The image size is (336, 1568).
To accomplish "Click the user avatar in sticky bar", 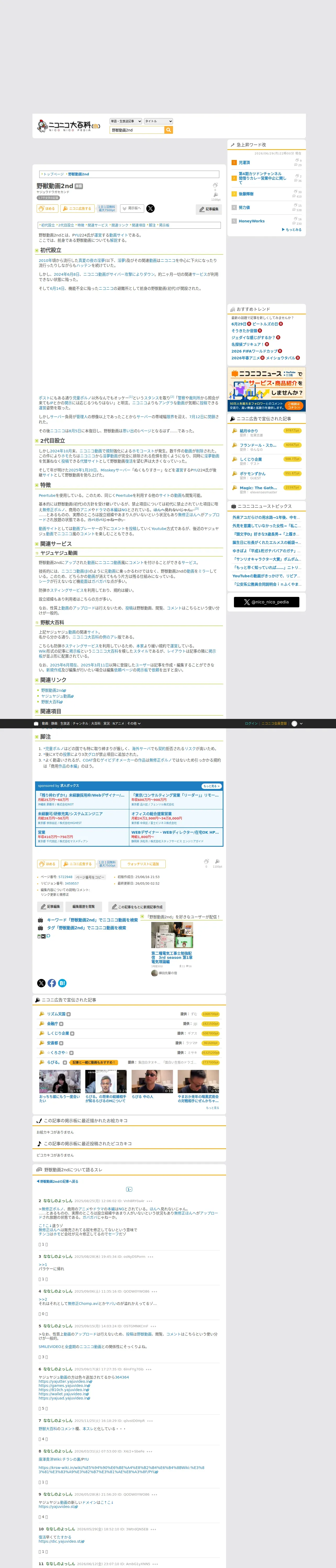I will tap(295, 724).
